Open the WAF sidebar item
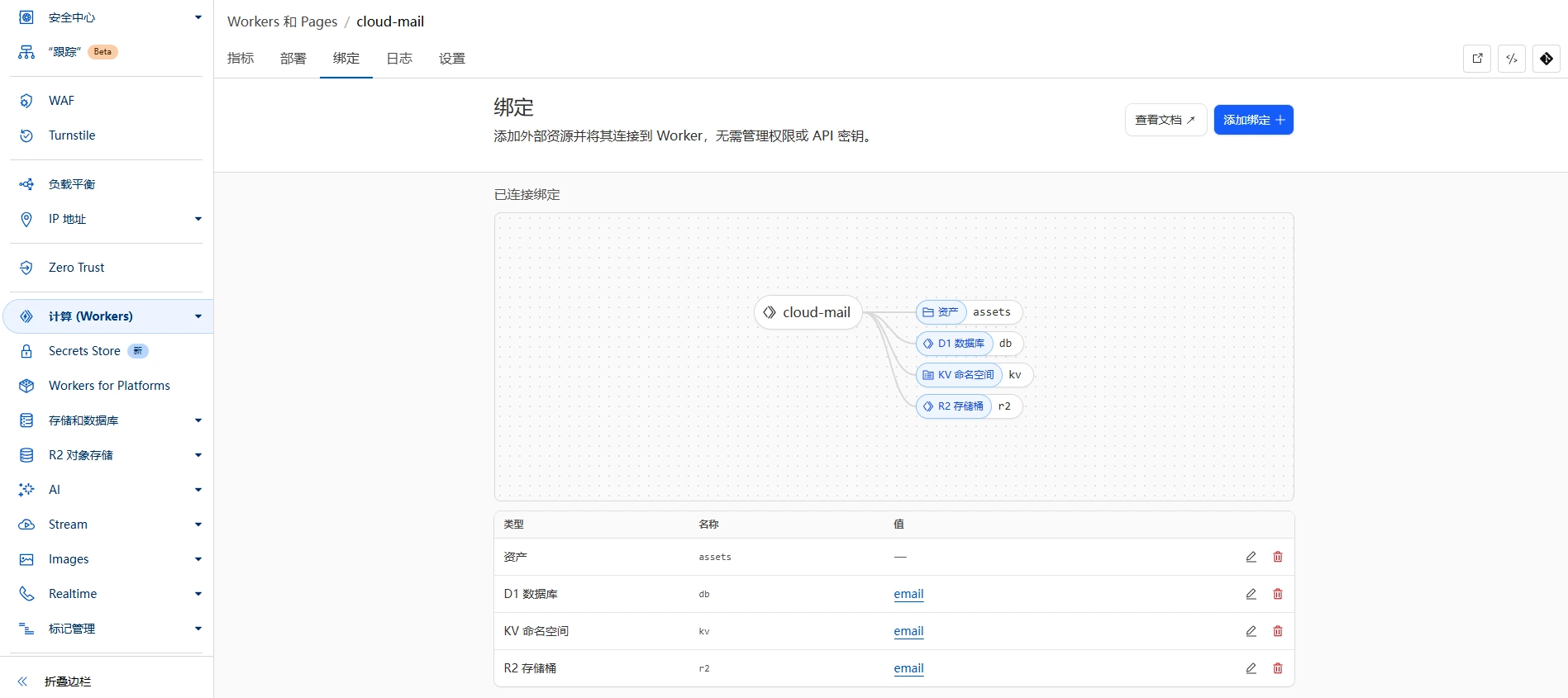Viewport: 1568px width, 698px height. pyautogui.click(x=61, y=101)
